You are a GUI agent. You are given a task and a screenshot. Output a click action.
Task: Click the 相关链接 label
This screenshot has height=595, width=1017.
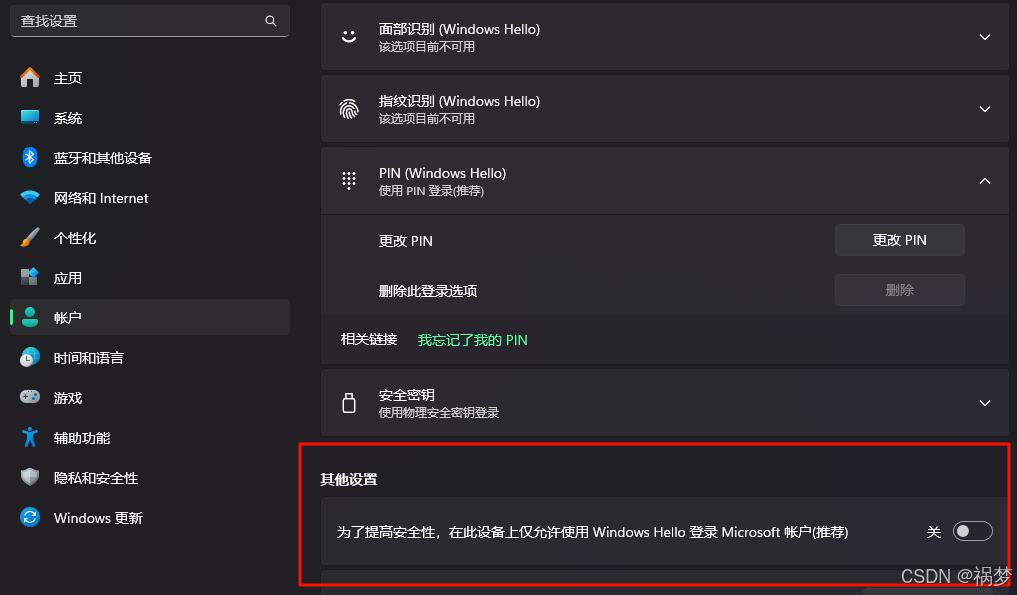click(x=369, y=339)
